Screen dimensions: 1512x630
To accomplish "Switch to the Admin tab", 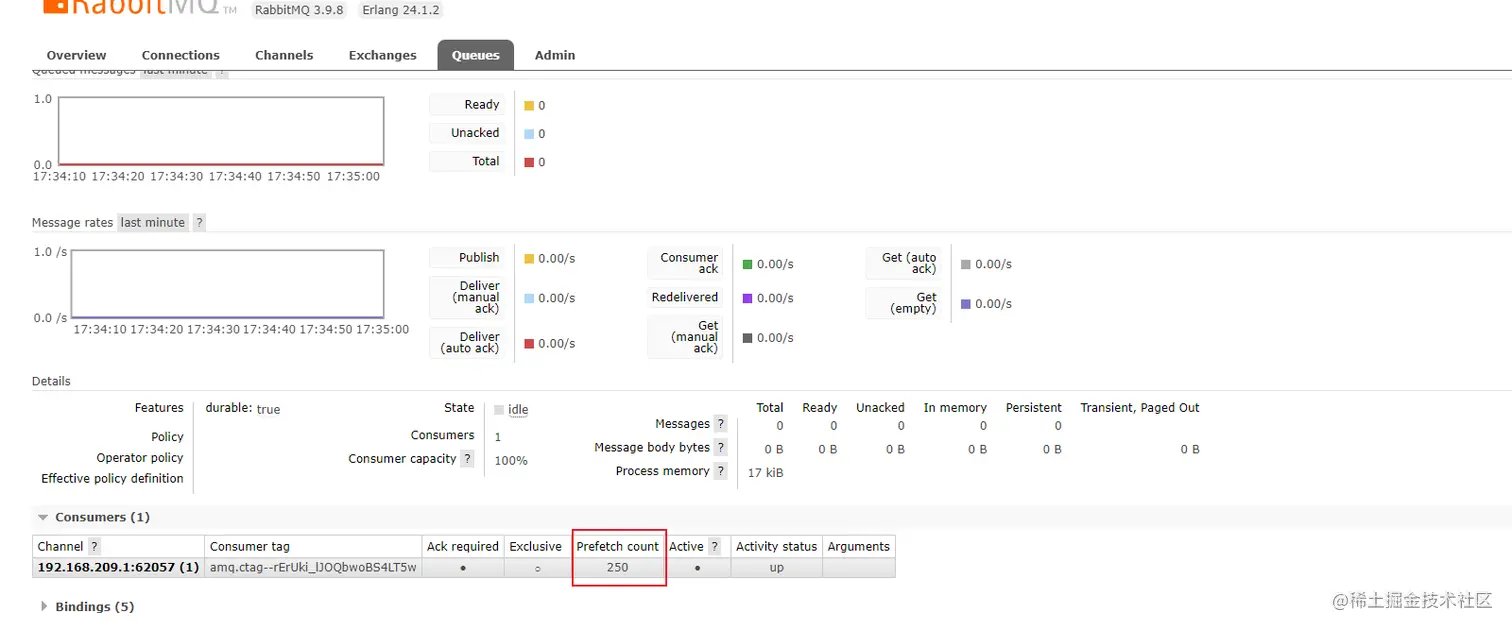I will (555, 55).
